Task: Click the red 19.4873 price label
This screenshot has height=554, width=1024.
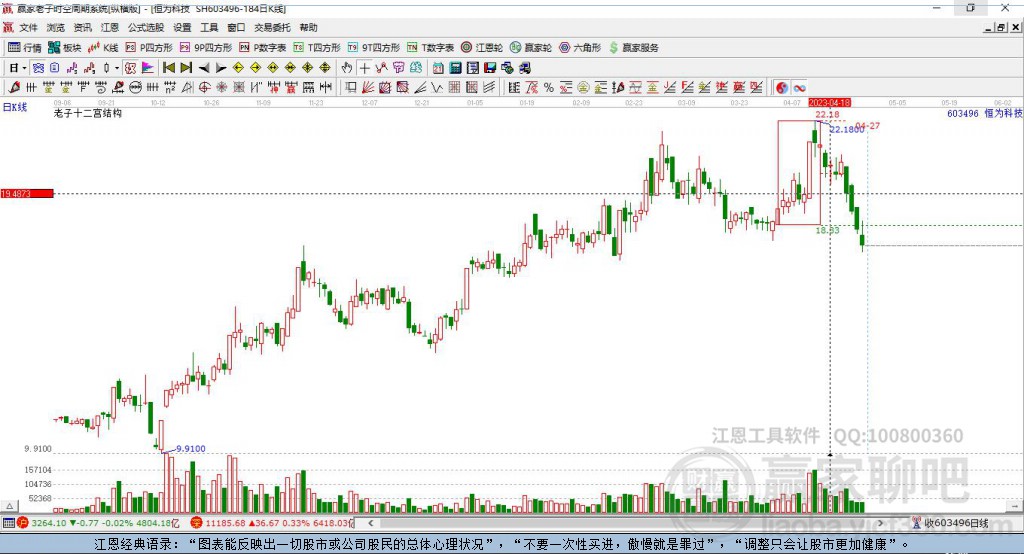Action: coord(27,193)
